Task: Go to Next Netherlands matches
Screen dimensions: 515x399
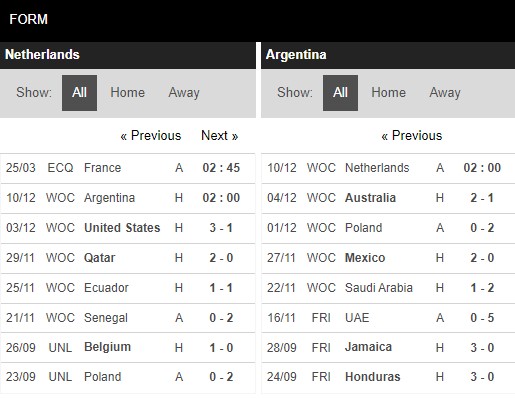Action: 219,136
